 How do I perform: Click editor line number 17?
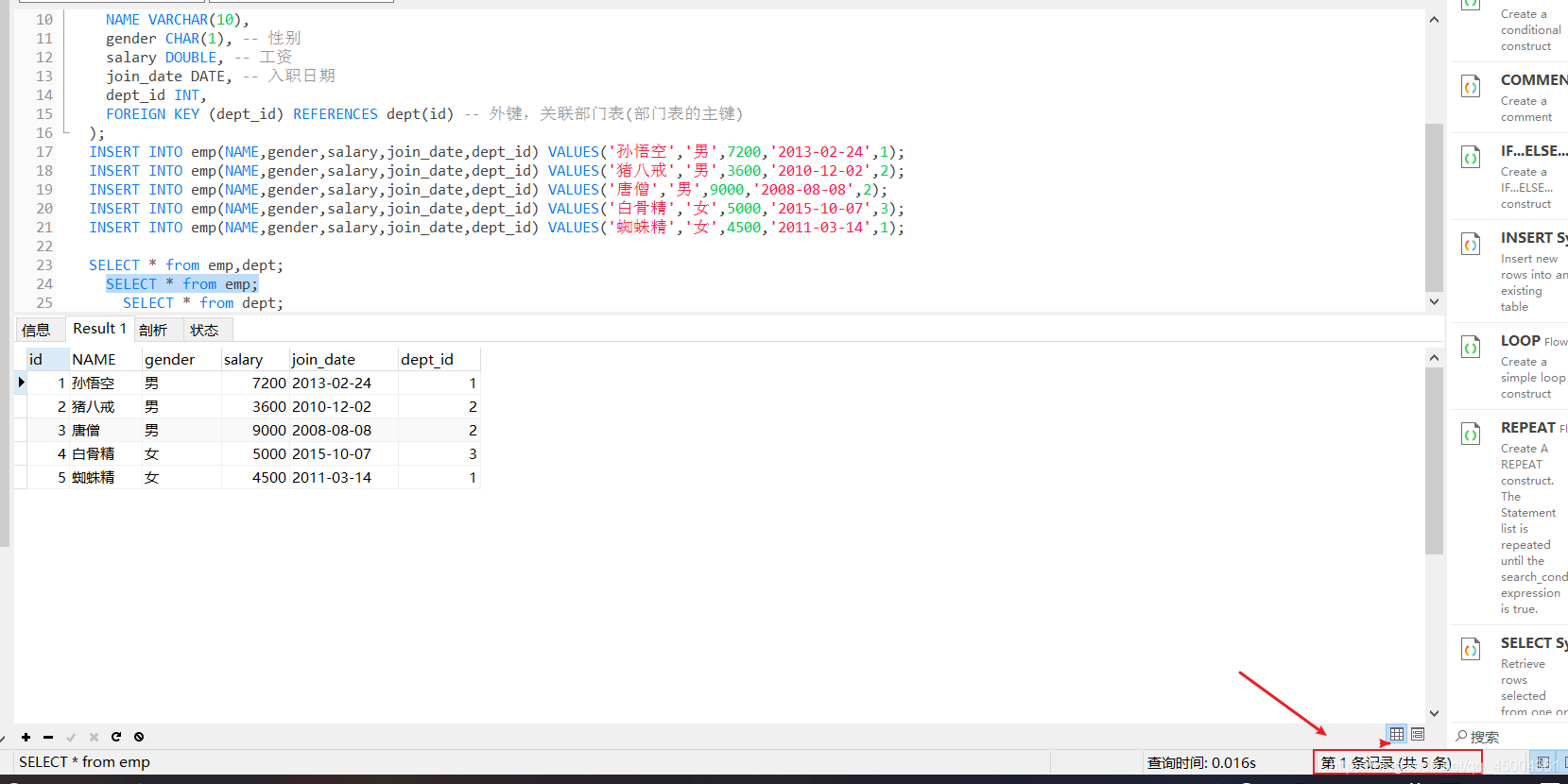44,152
